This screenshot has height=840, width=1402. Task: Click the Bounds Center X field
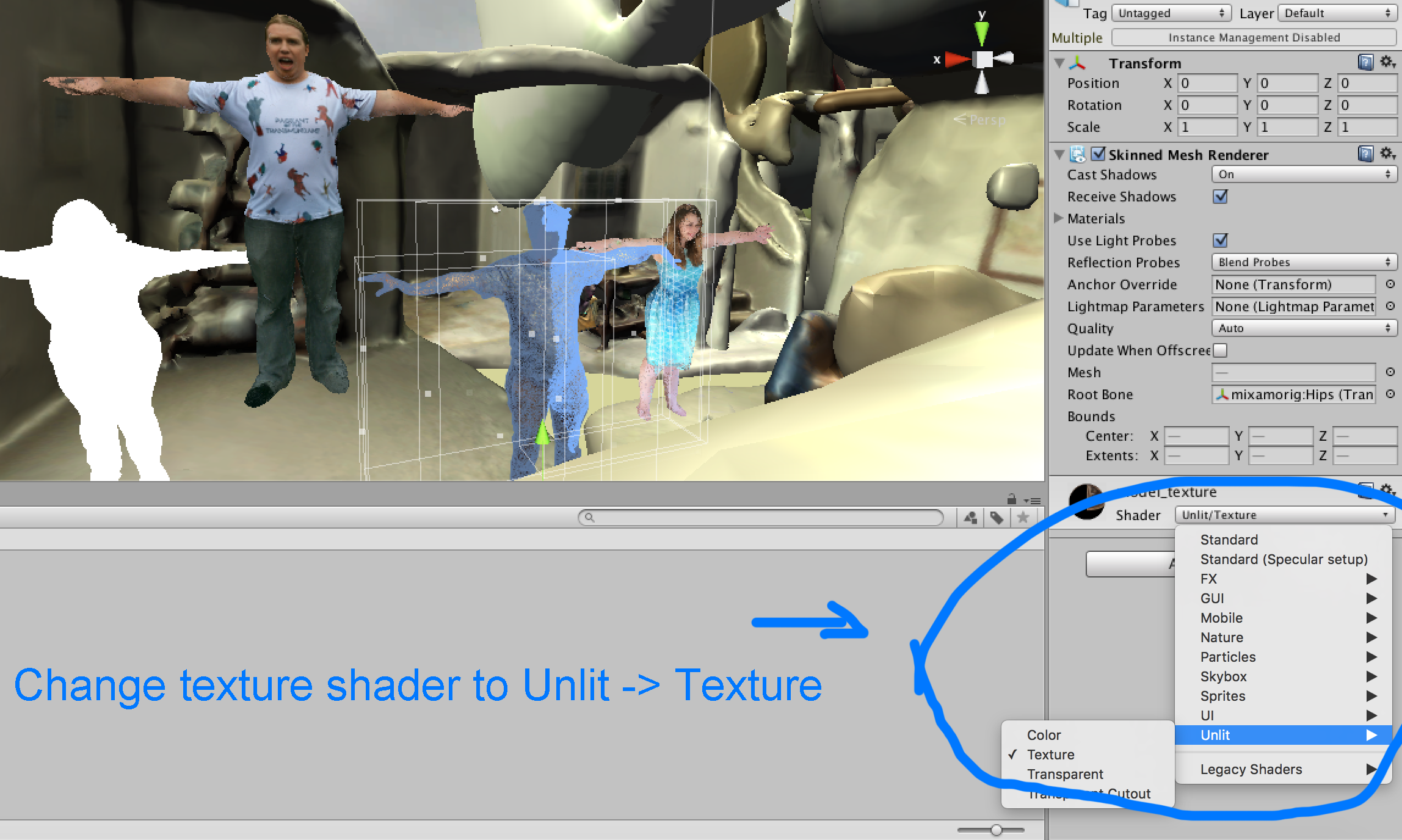click(1196, 436)
